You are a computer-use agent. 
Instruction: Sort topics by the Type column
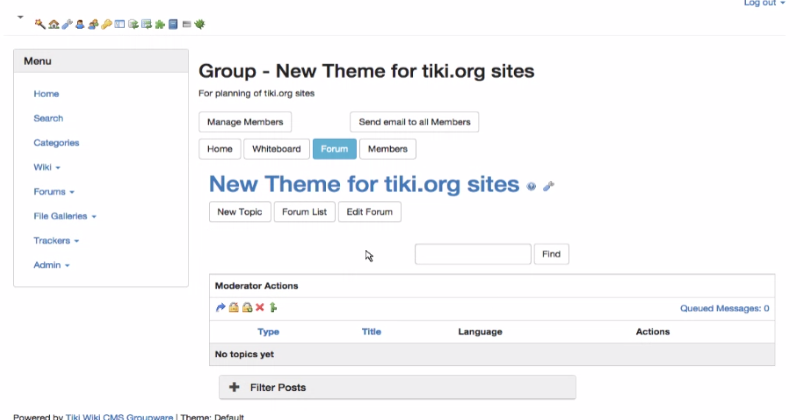click(x=268, y=332)
